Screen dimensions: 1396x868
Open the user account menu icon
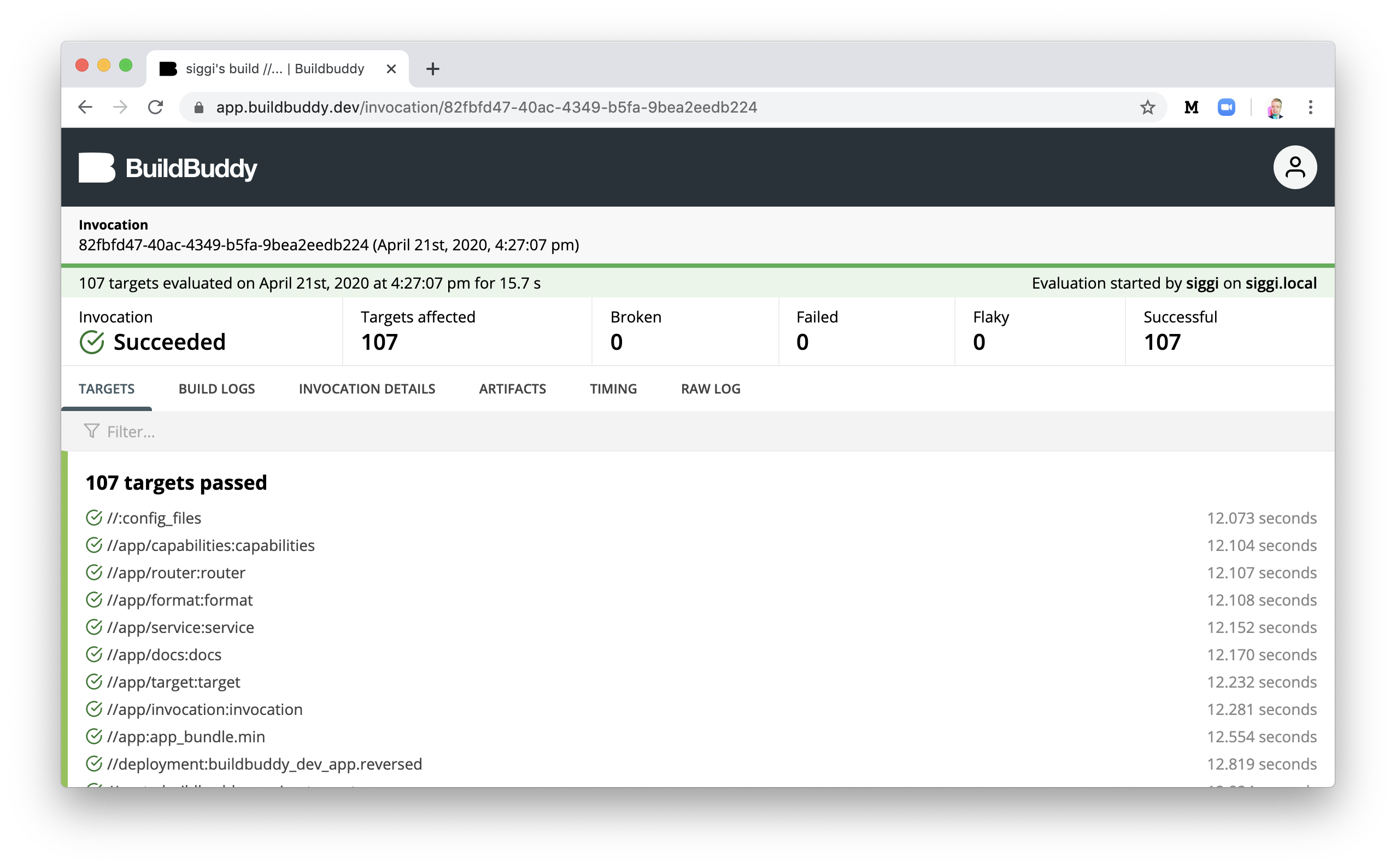[x=1295, y=167]
